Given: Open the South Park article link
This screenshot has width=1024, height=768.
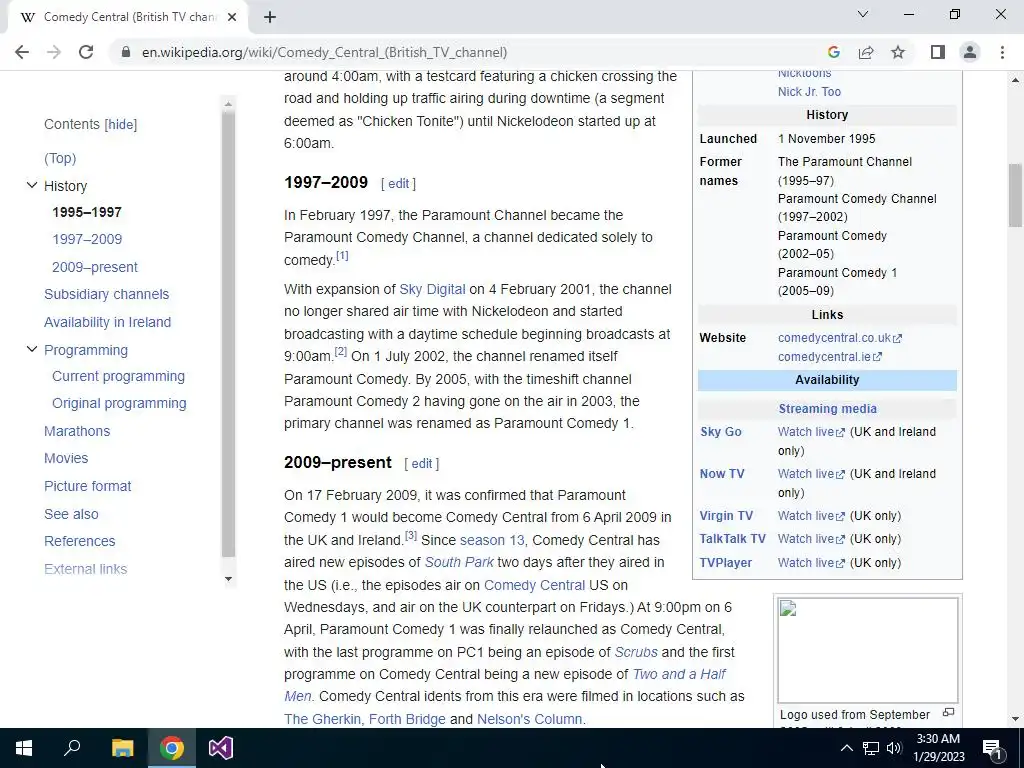Looking at the screenshot, I should tap(459, 562).
